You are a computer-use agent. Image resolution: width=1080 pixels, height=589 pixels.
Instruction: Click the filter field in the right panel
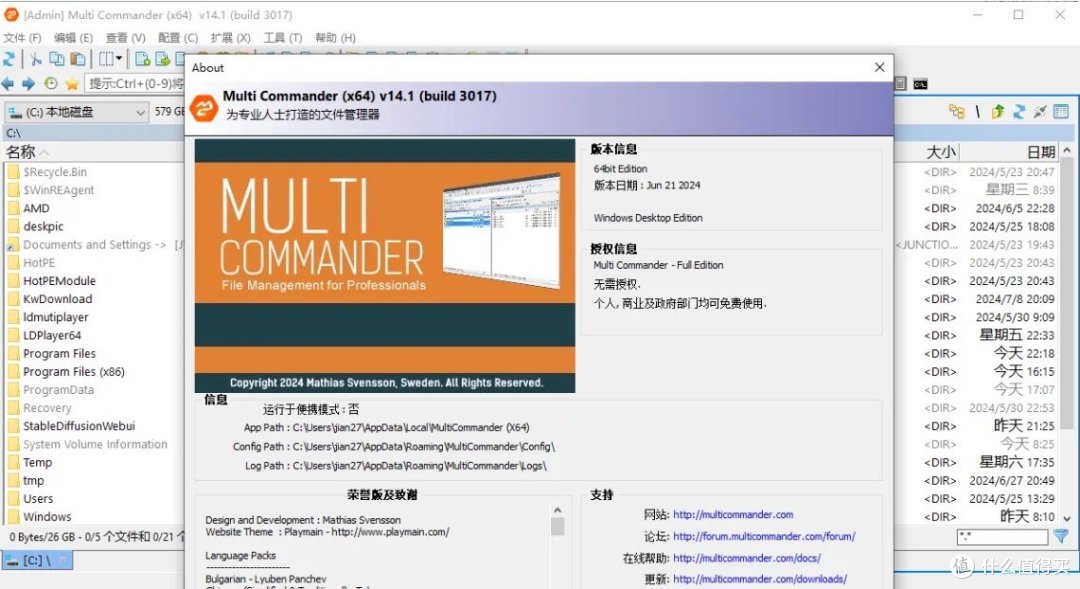click(1002, 536)
